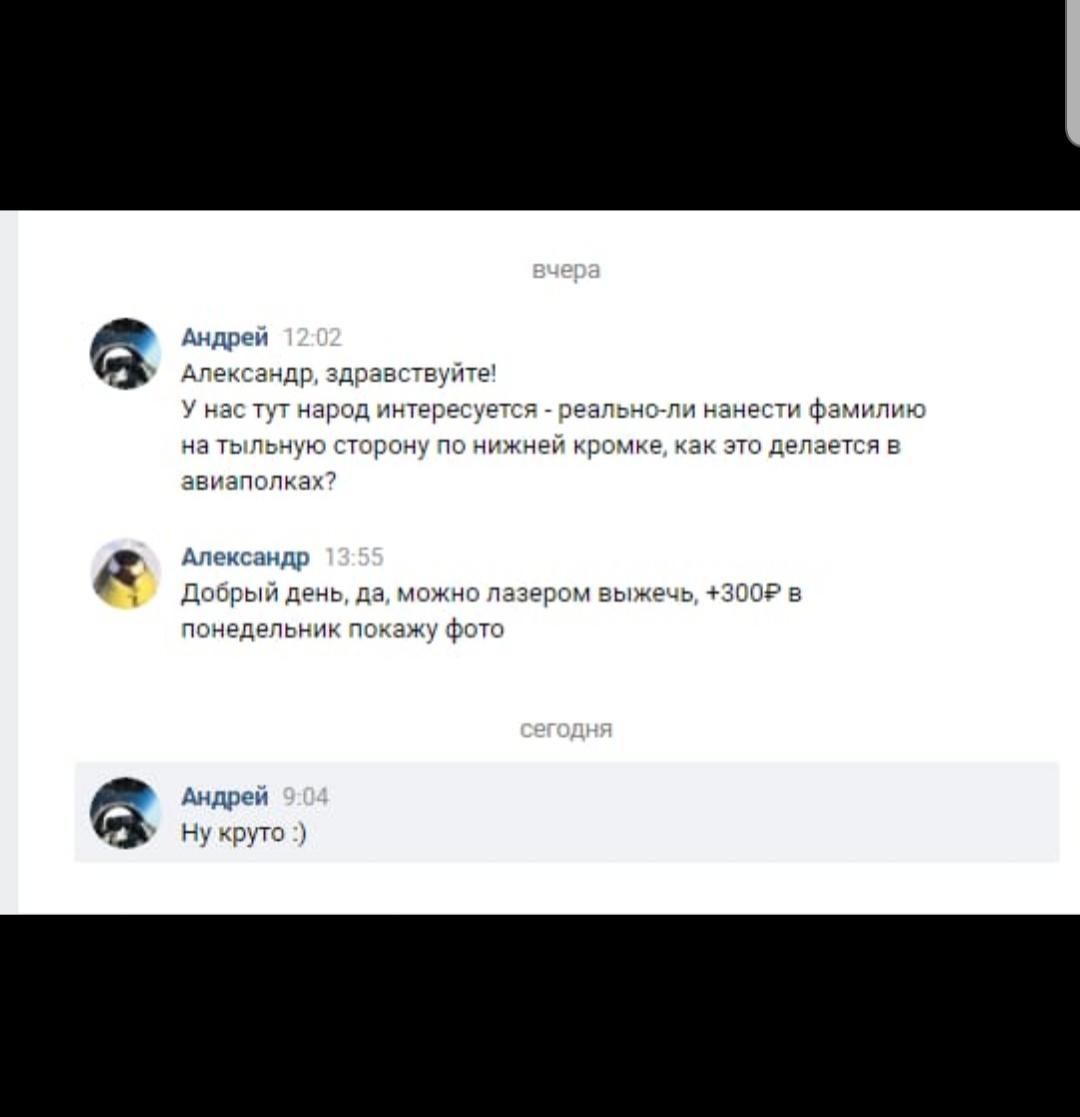
Task: Open Андрей's avatar beside the 12:02 message
Action: tap(125, 353)
